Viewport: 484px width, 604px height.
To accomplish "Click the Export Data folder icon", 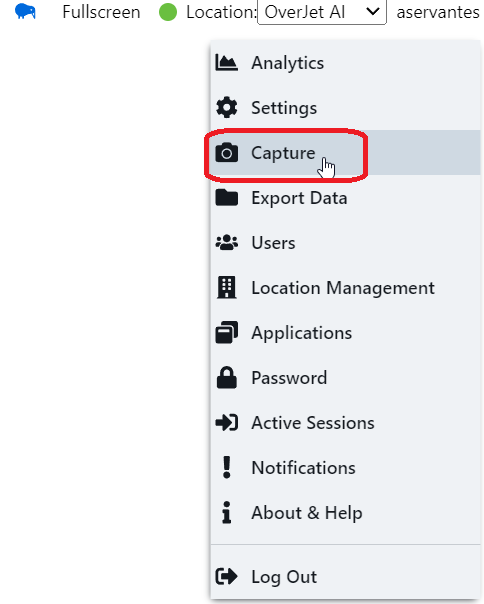I will 227,198.
